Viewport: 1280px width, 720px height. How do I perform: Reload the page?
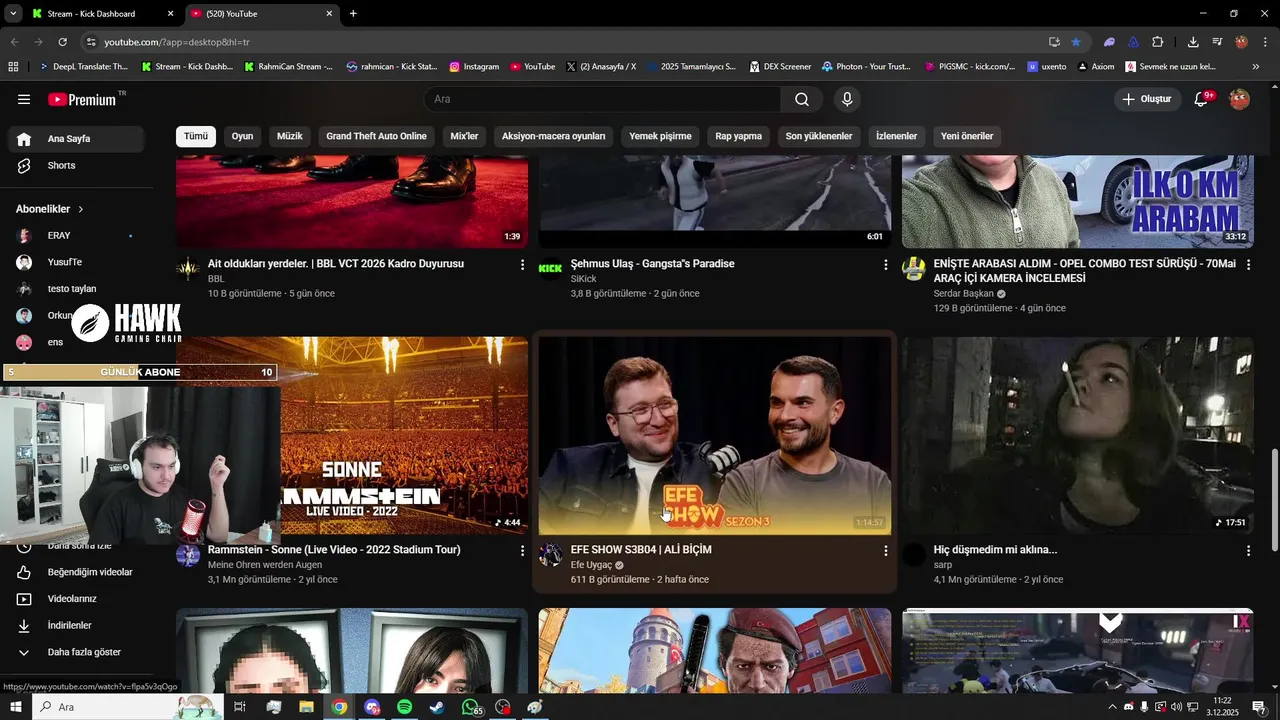62,42
